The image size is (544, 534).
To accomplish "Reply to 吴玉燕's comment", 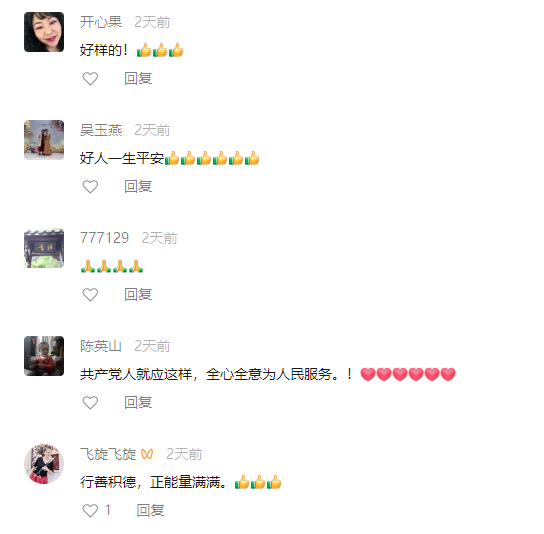I will (138, 186).
